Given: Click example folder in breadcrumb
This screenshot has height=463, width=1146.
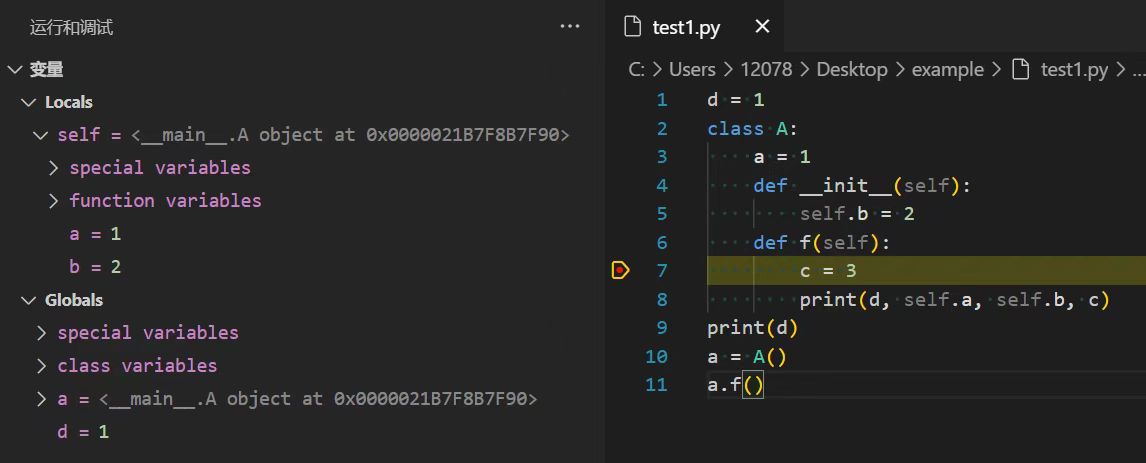Looking at the screenshot, I should 947,69.
